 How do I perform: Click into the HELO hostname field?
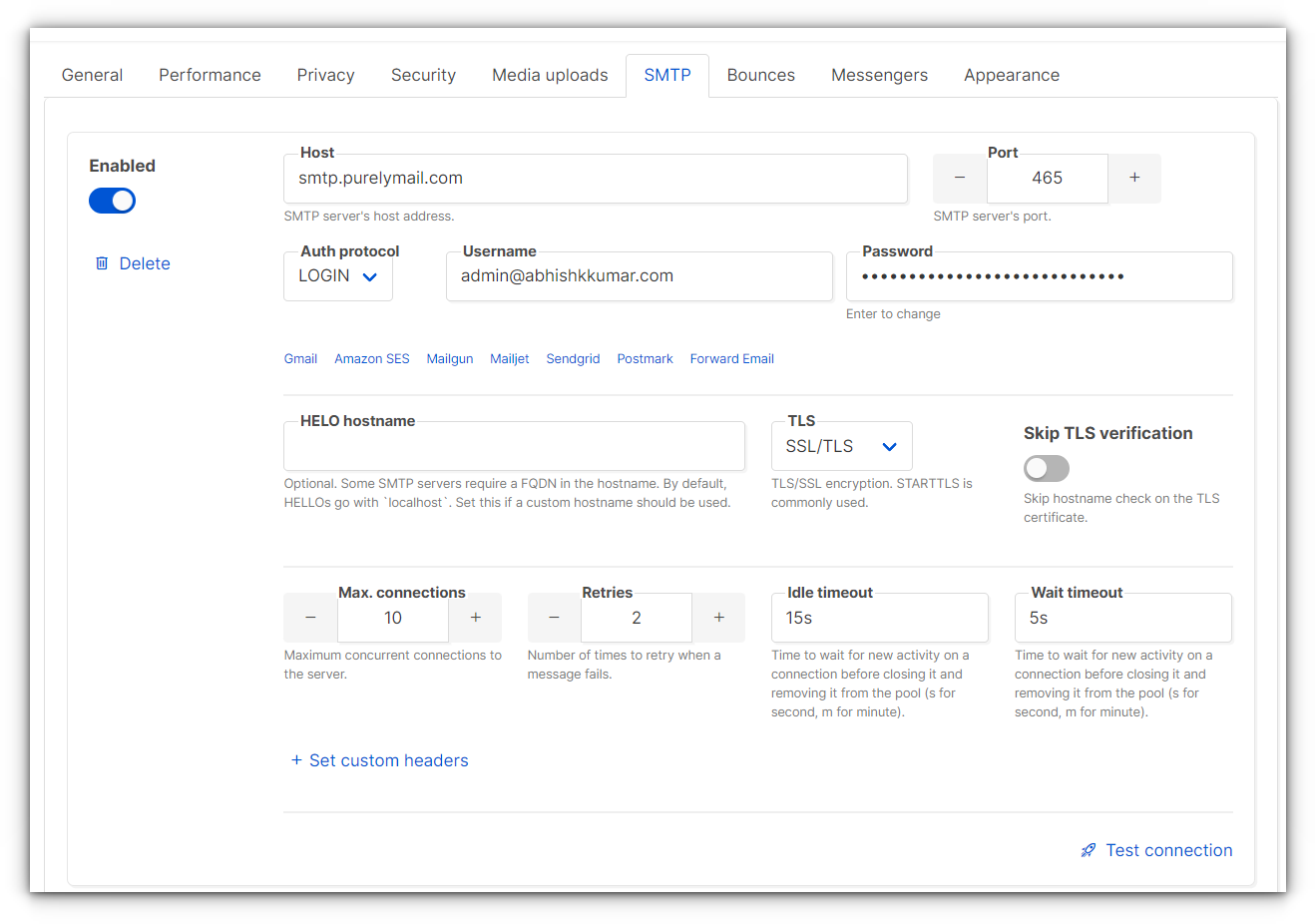coord(514,448)
